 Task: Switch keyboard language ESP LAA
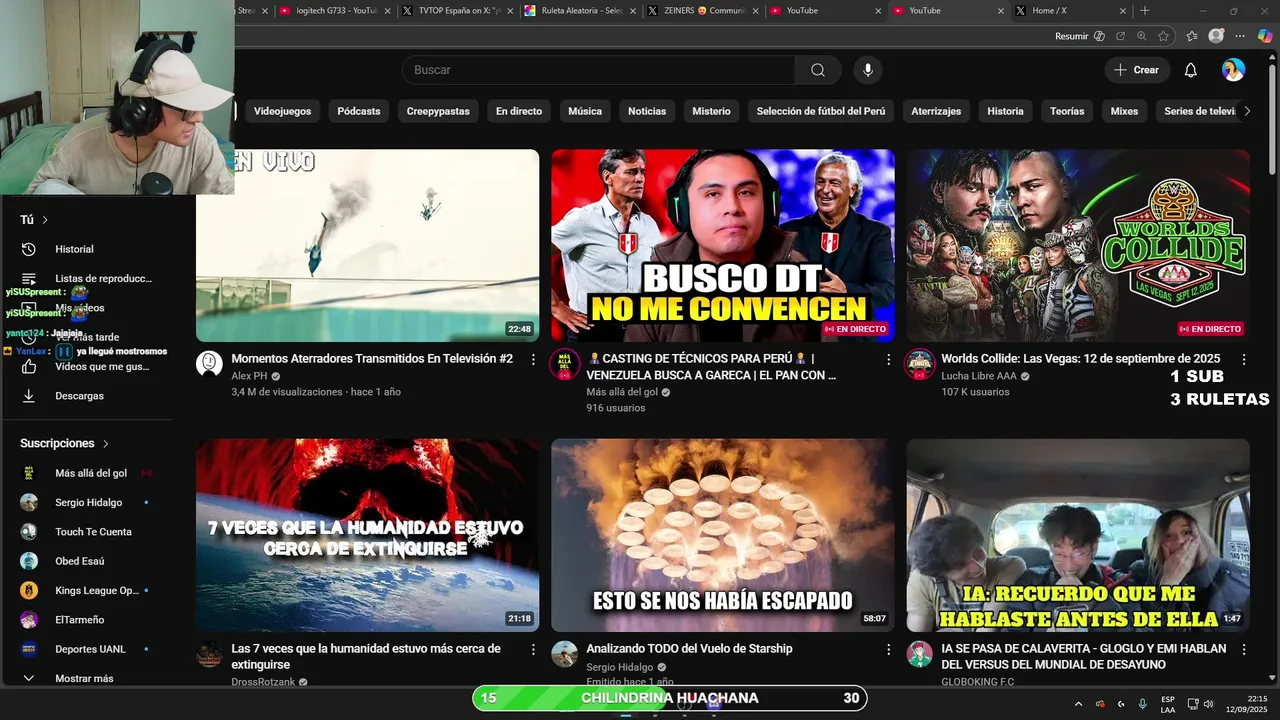click(1168, 704)
